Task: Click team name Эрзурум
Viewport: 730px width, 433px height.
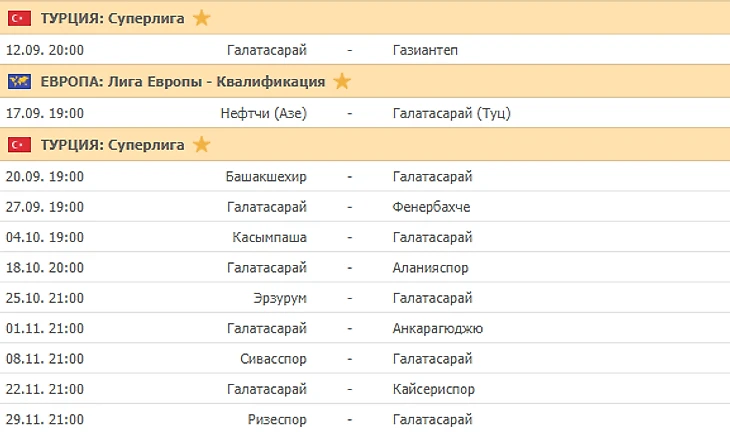Action: 280,298
